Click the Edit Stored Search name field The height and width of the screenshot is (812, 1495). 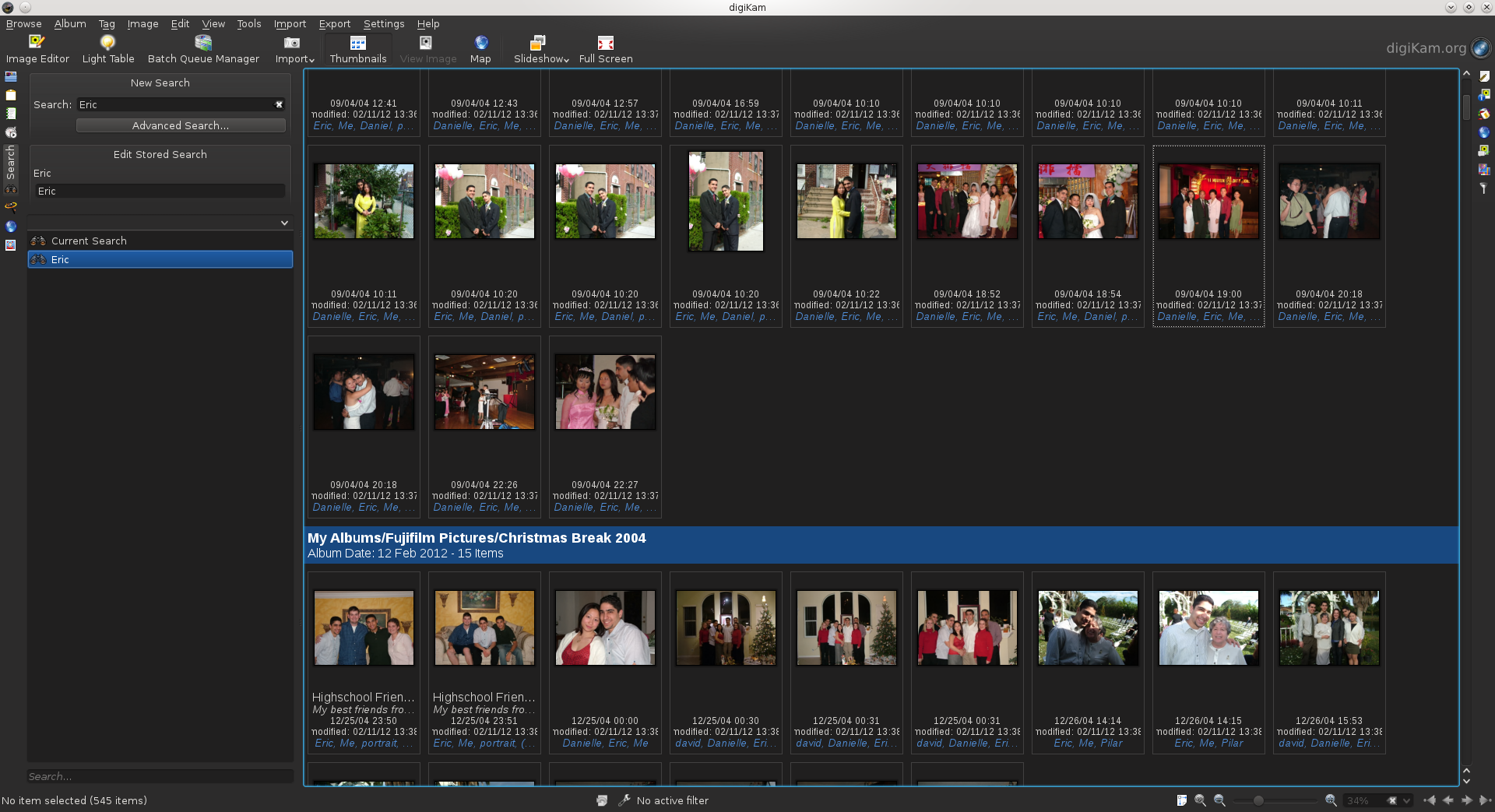point(160,191)
